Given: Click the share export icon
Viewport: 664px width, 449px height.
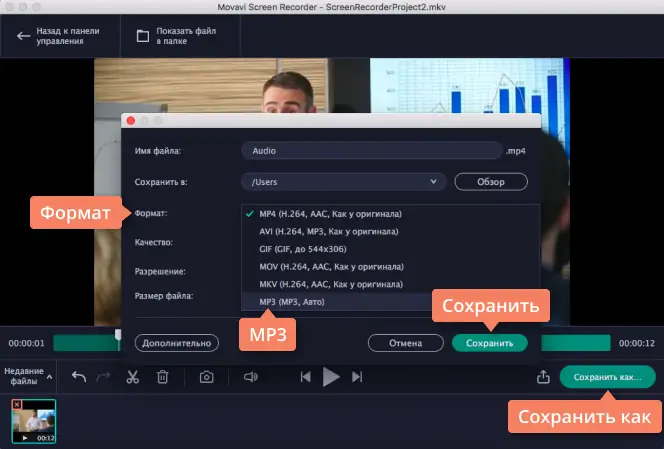Looking at the screenshot, I should coord(543,376).
